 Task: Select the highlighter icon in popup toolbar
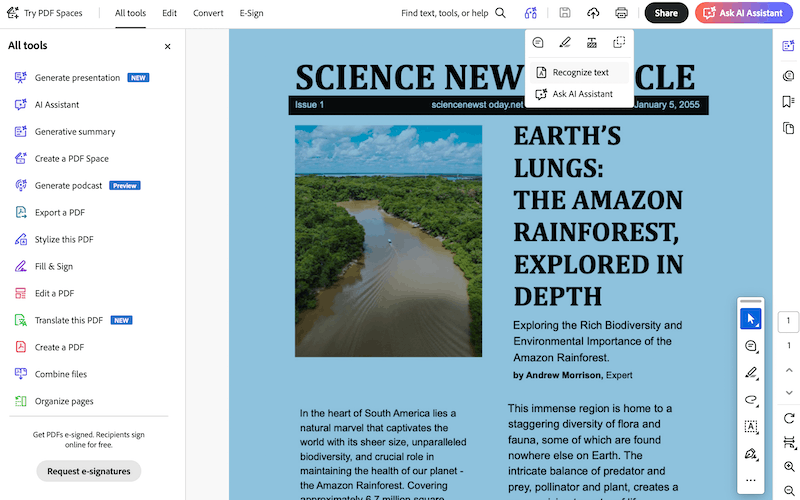(x=565, y=43)
